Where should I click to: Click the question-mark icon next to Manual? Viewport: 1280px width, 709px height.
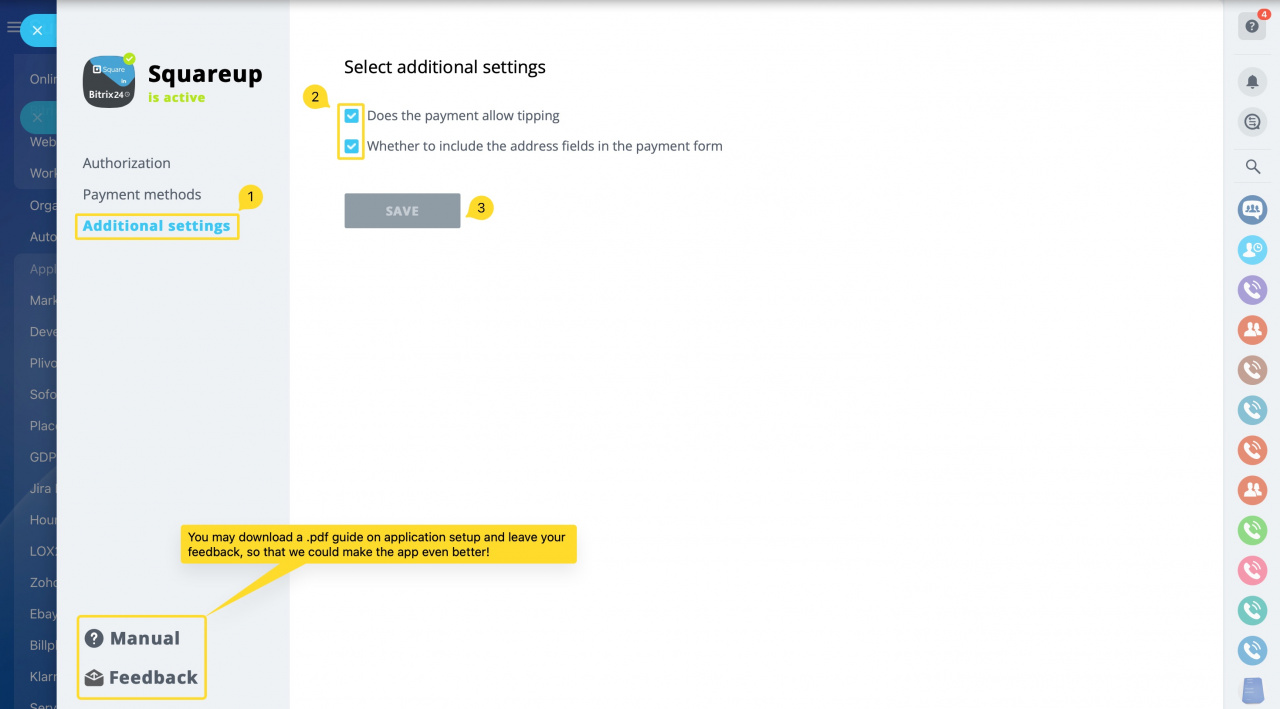point(94,637)
